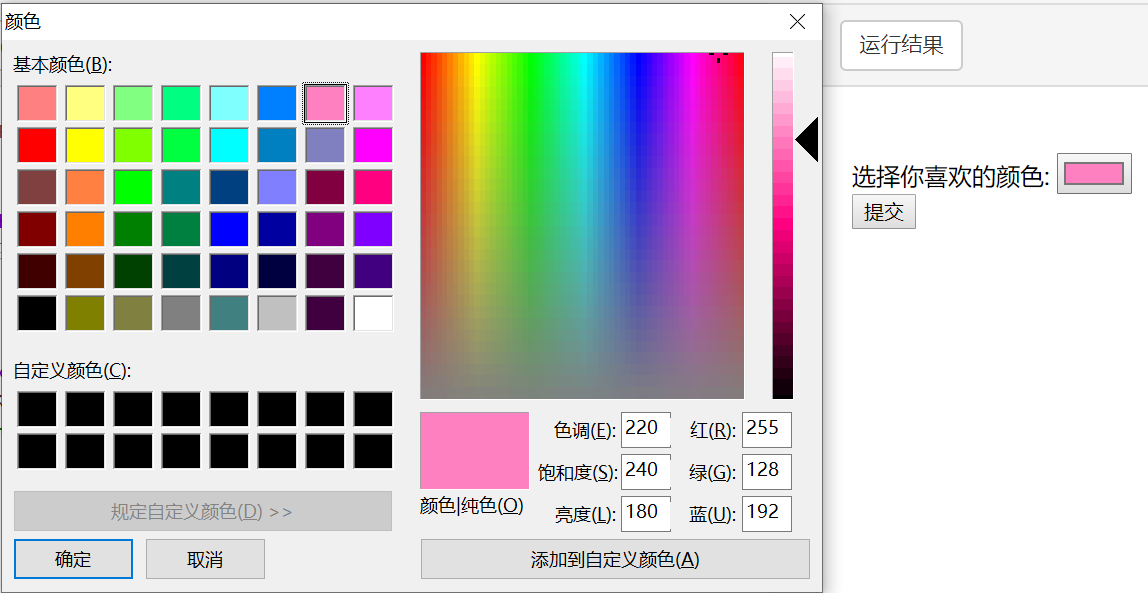Edit the 红(R) value field
1148x593 pixels.
point(768,430)
